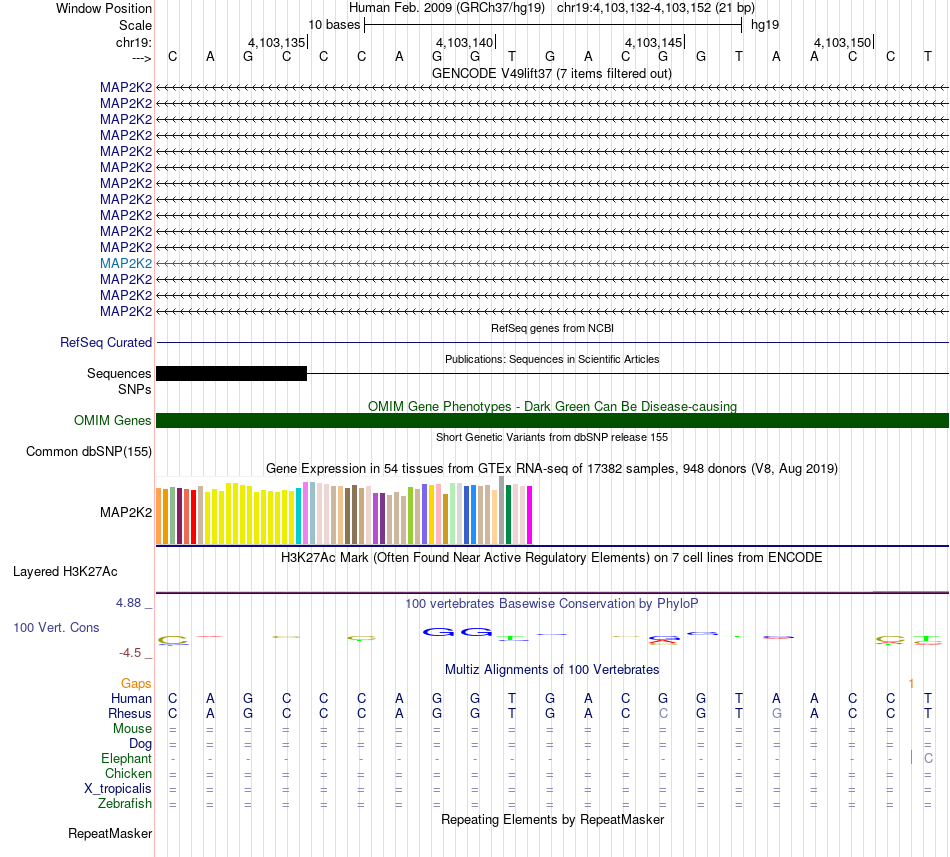Click the 4.88 PhyloP upper value
Viewport: 950px width, 857px height.
click(x=128, y=603)
